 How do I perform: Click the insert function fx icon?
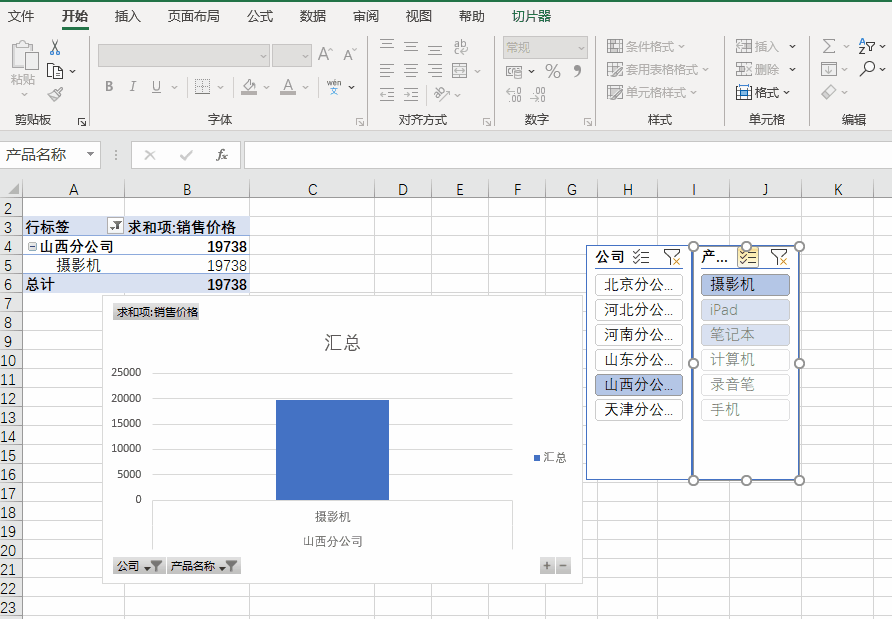point(222,155)
